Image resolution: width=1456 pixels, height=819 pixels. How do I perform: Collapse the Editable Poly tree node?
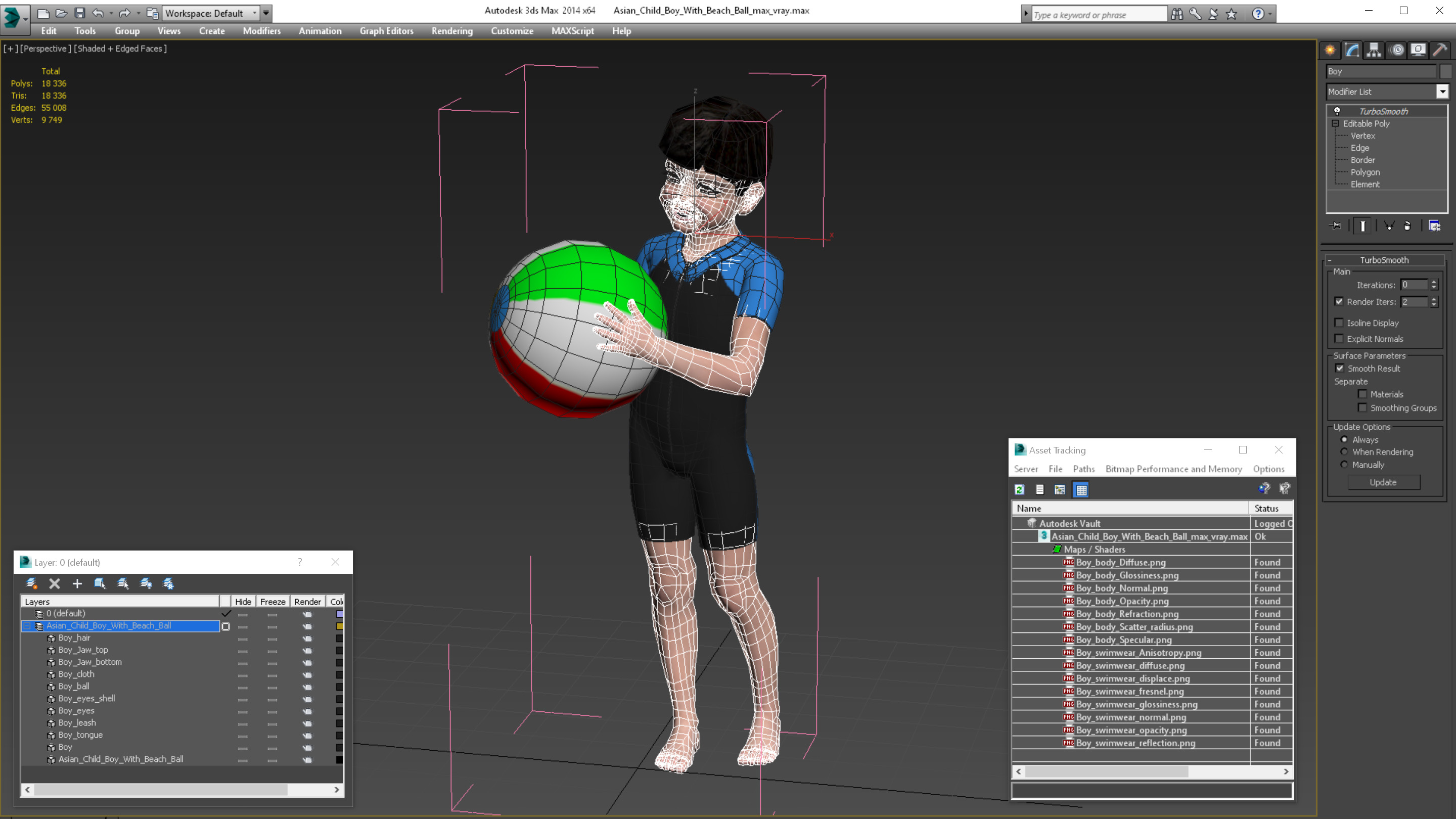[1335, 123]
